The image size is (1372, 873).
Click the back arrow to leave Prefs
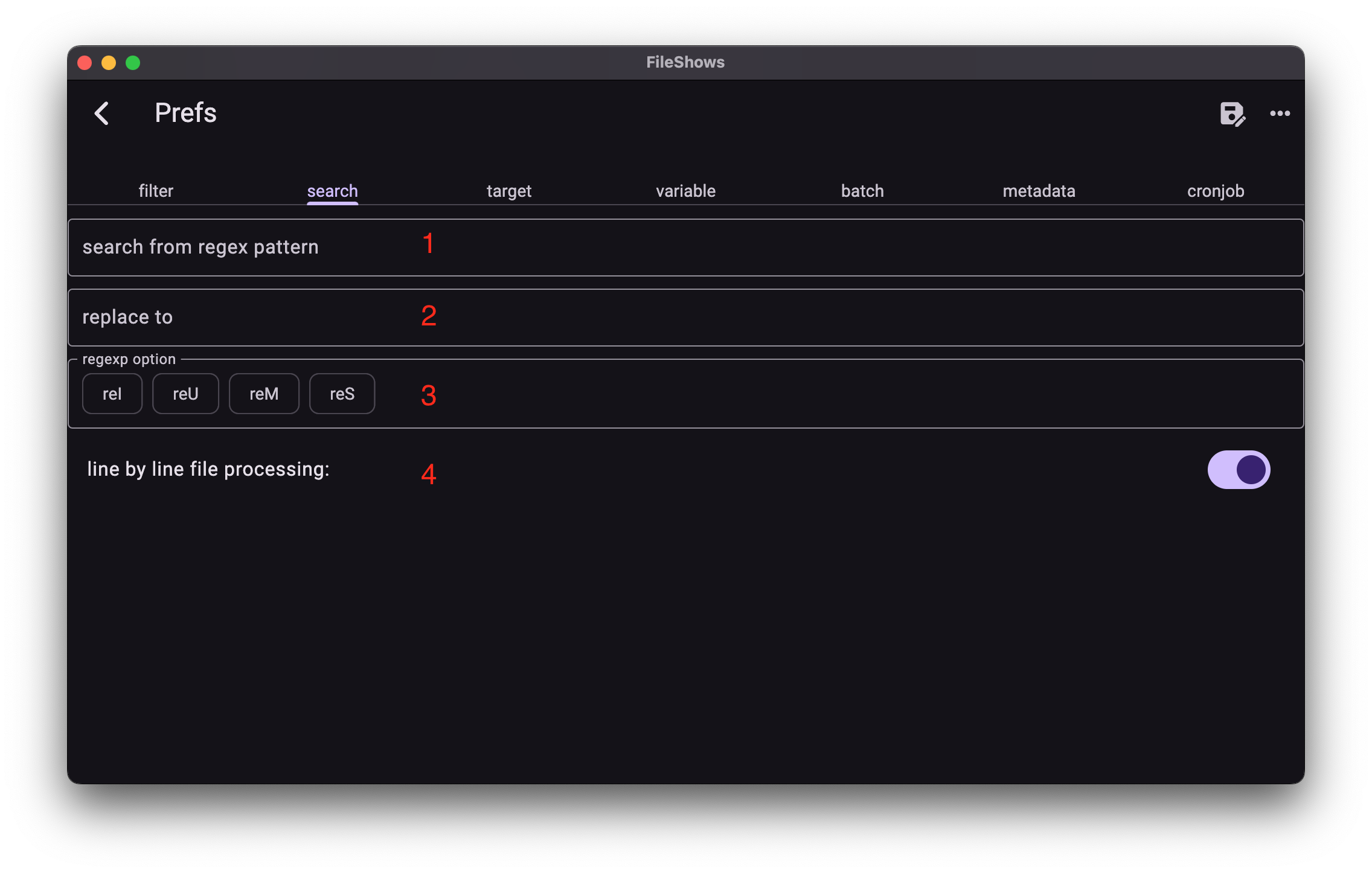coord(103,114)
